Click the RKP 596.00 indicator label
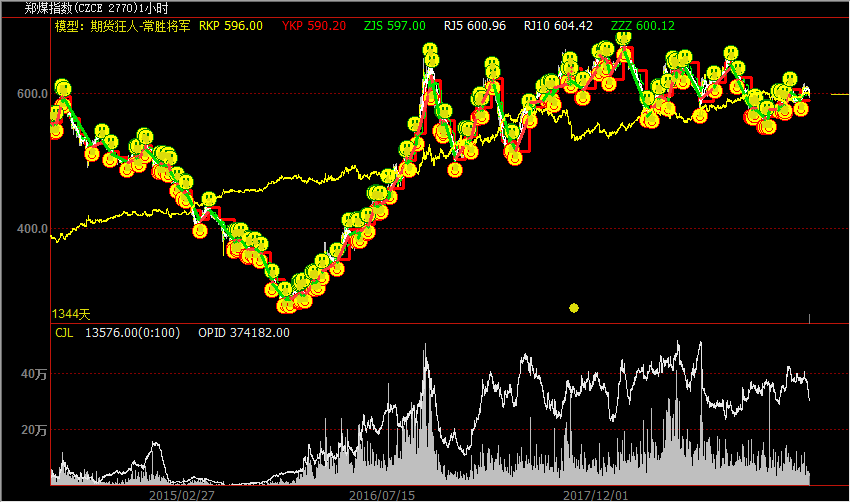Screen dimensions: 851x503 (x=231, y=25)
